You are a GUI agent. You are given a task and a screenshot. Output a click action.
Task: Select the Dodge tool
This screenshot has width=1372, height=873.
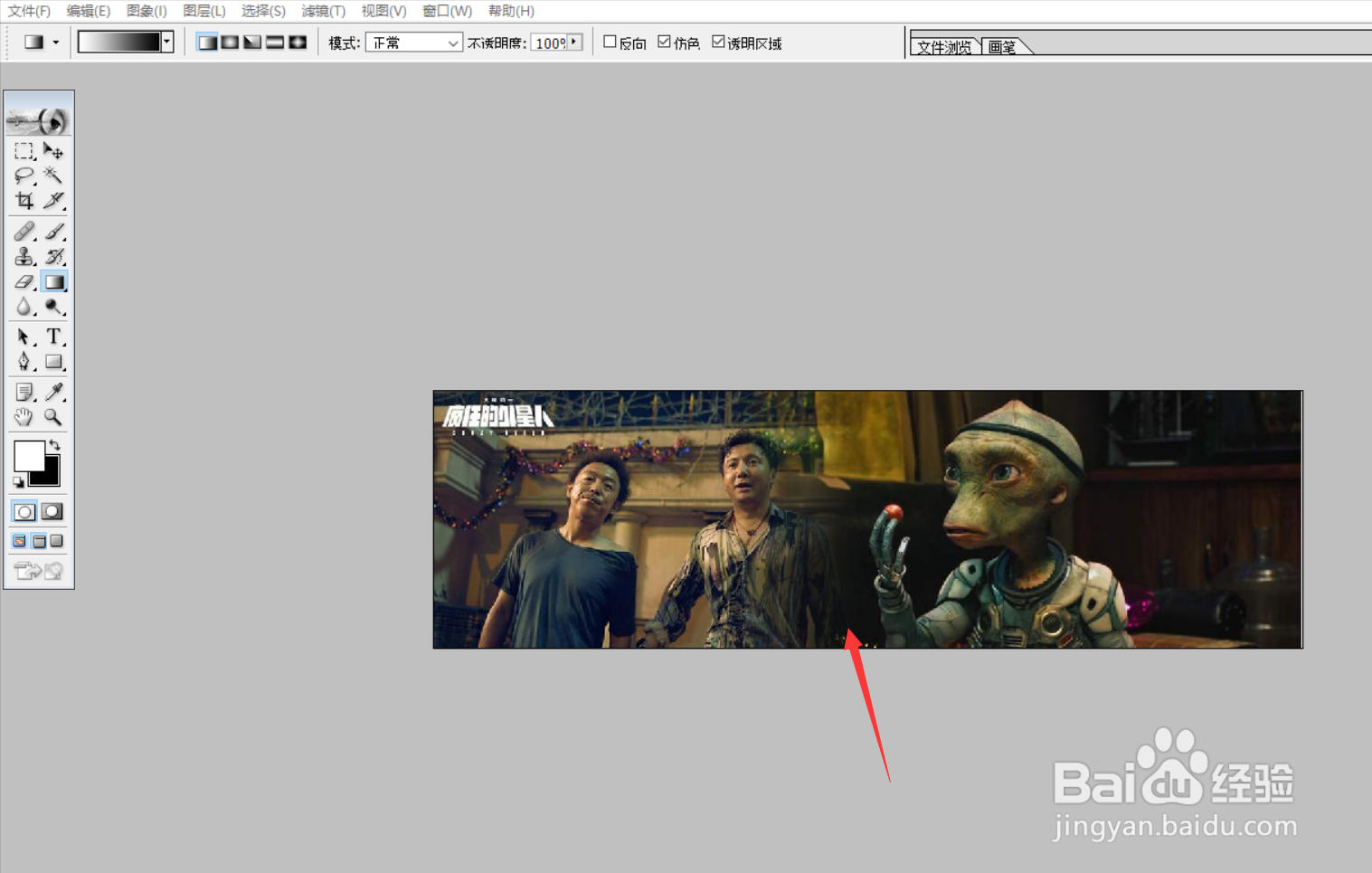tap(53, 308)
